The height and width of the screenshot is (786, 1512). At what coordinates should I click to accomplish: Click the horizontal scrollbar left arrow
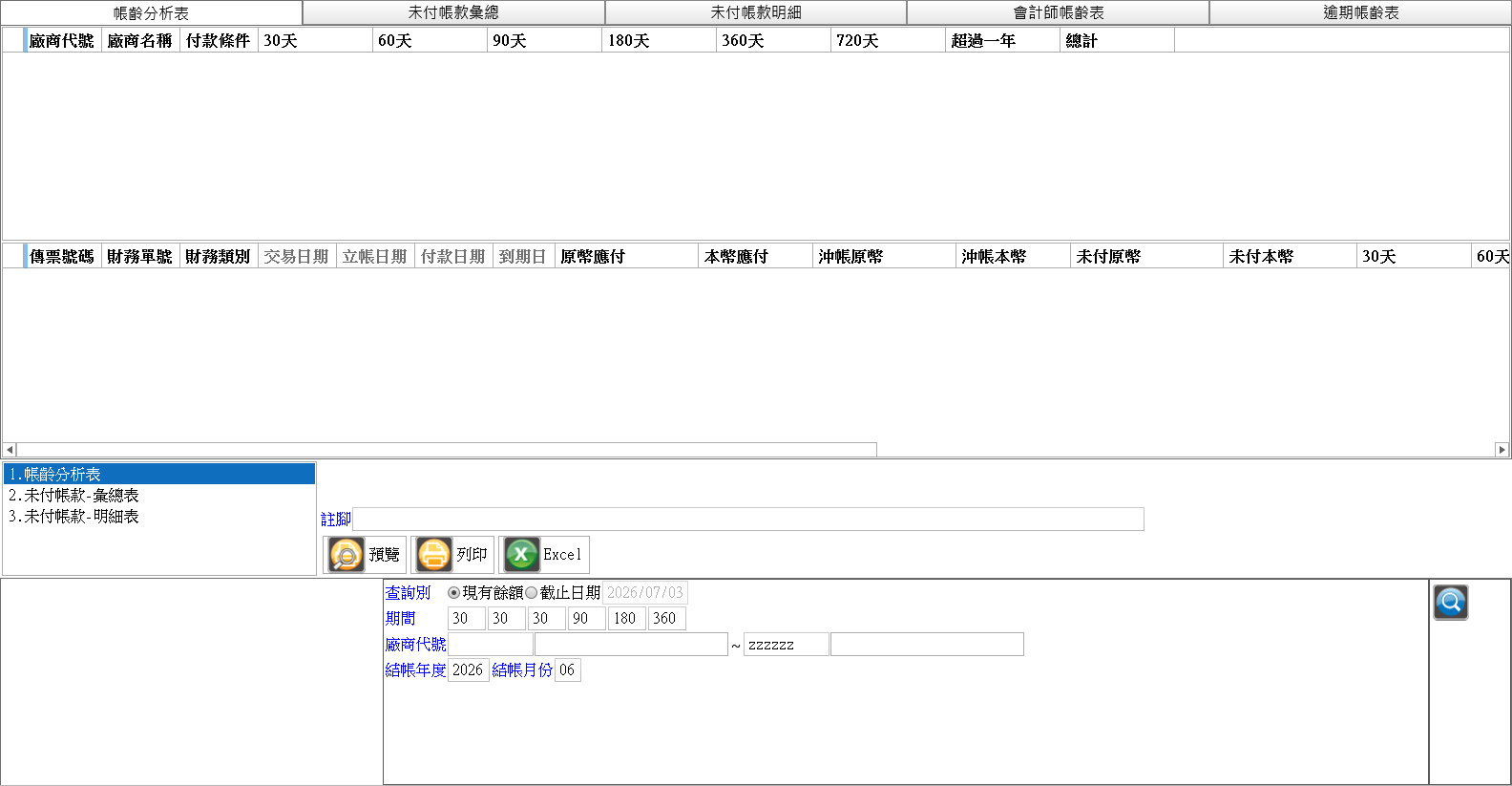tap(10, 450)
